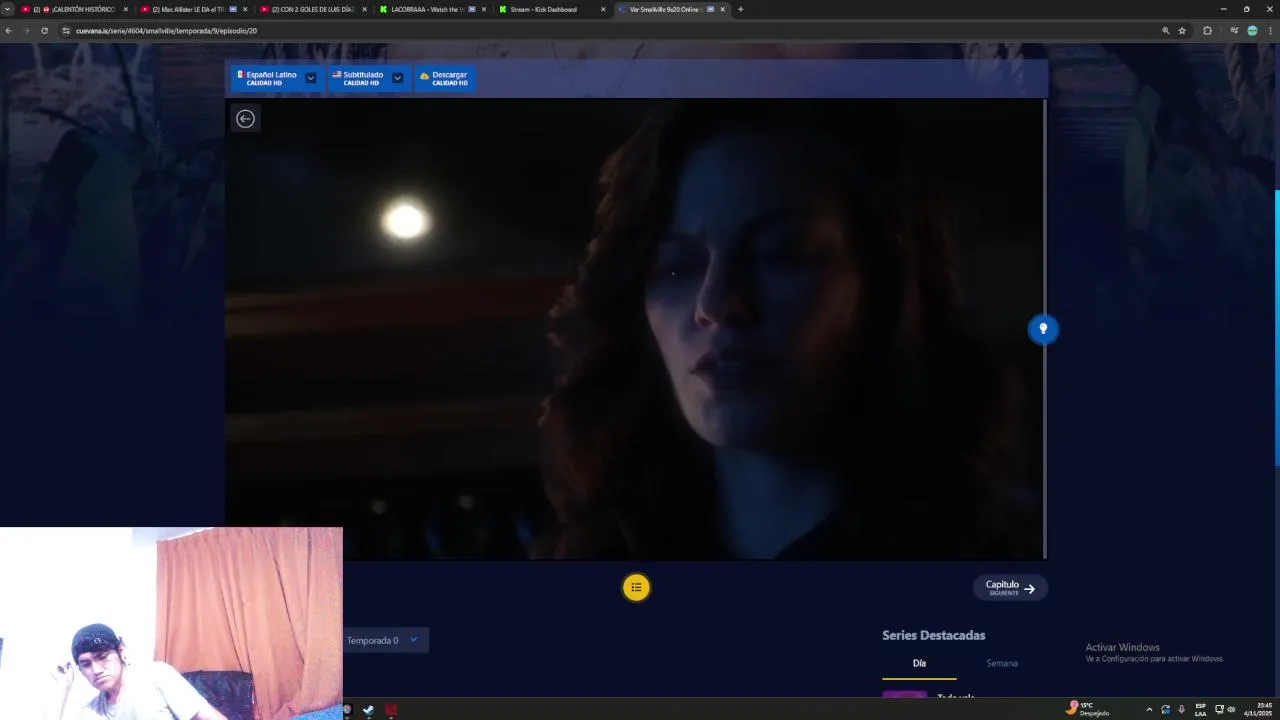
Task: Open the ESP LAA language indicator
Action: click(1200, 709)
